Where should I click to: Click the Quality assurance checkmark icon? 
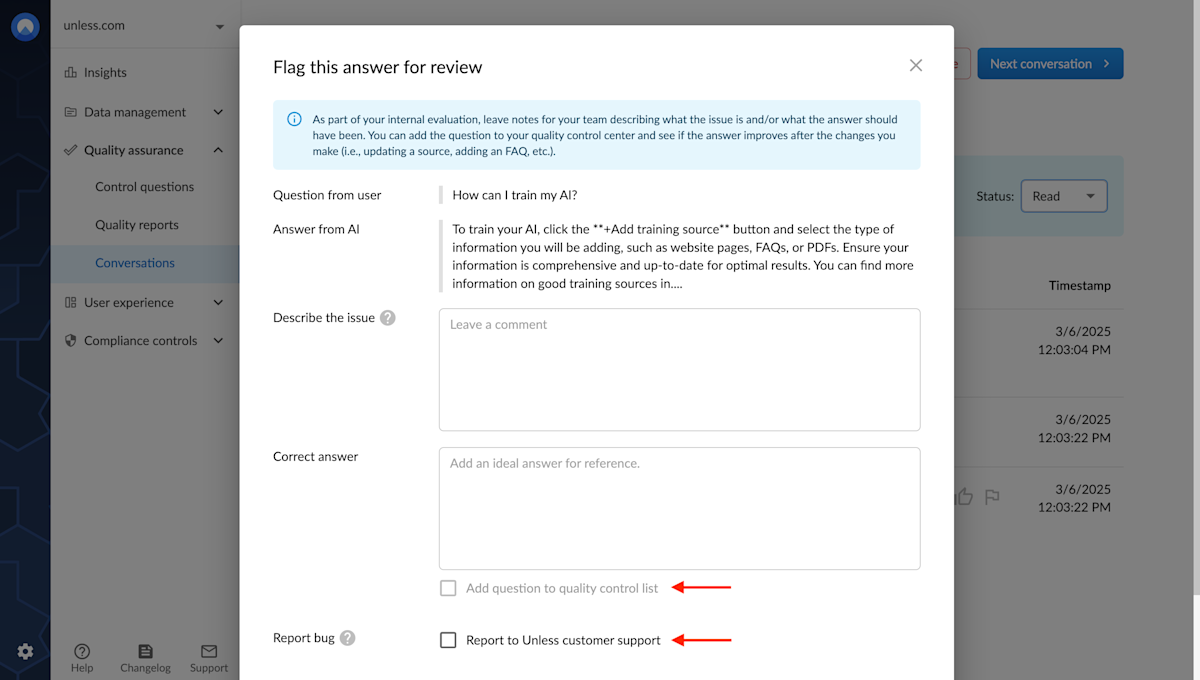click(x=70, y=150)
